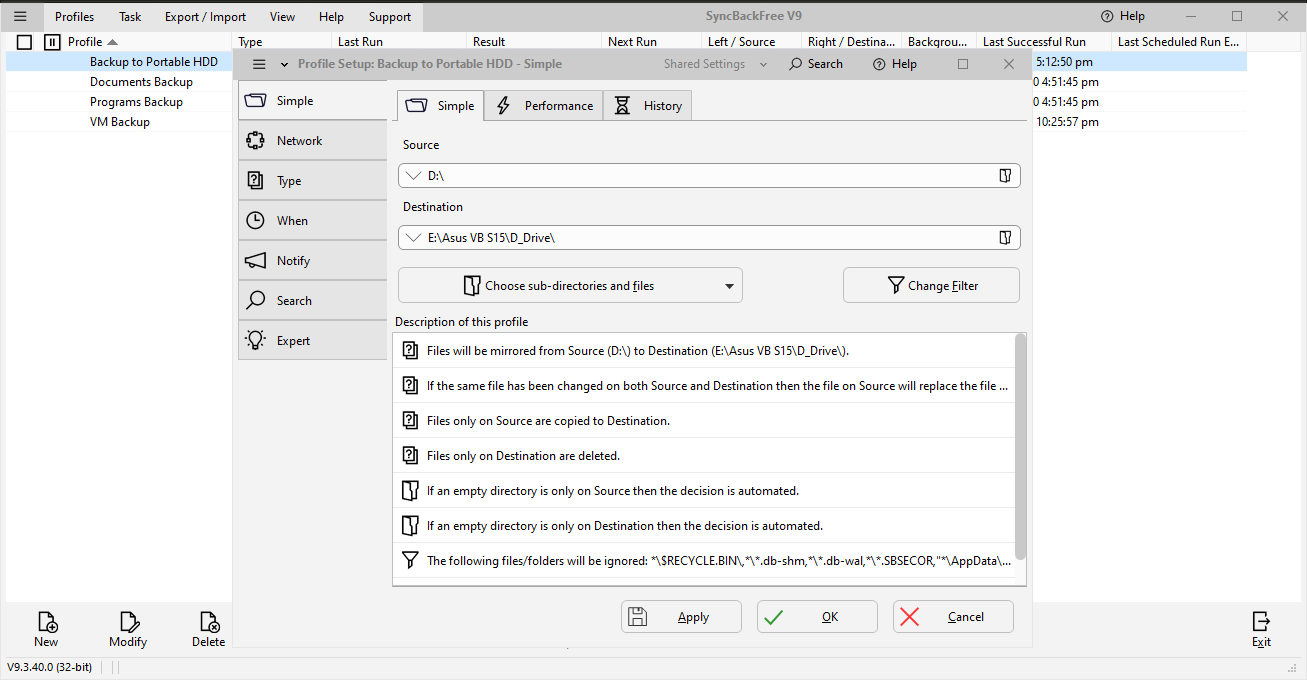Click Search in Profile Setup title bar
Screen dimensions: 1307x680
click(815, 64)
